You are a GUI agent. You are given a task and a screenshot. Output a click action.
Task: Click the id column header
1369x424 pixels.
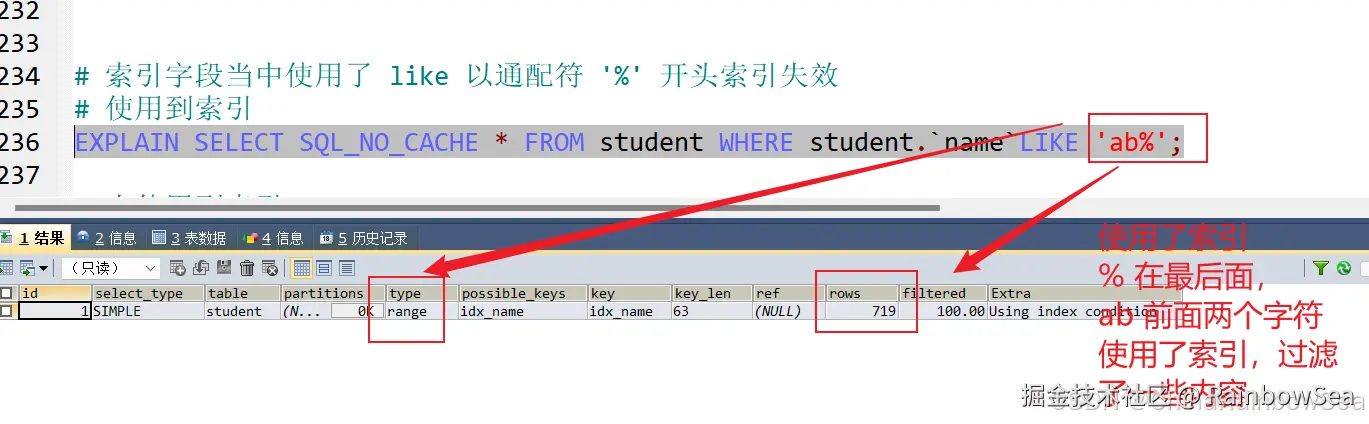click(x=55, y=293)
